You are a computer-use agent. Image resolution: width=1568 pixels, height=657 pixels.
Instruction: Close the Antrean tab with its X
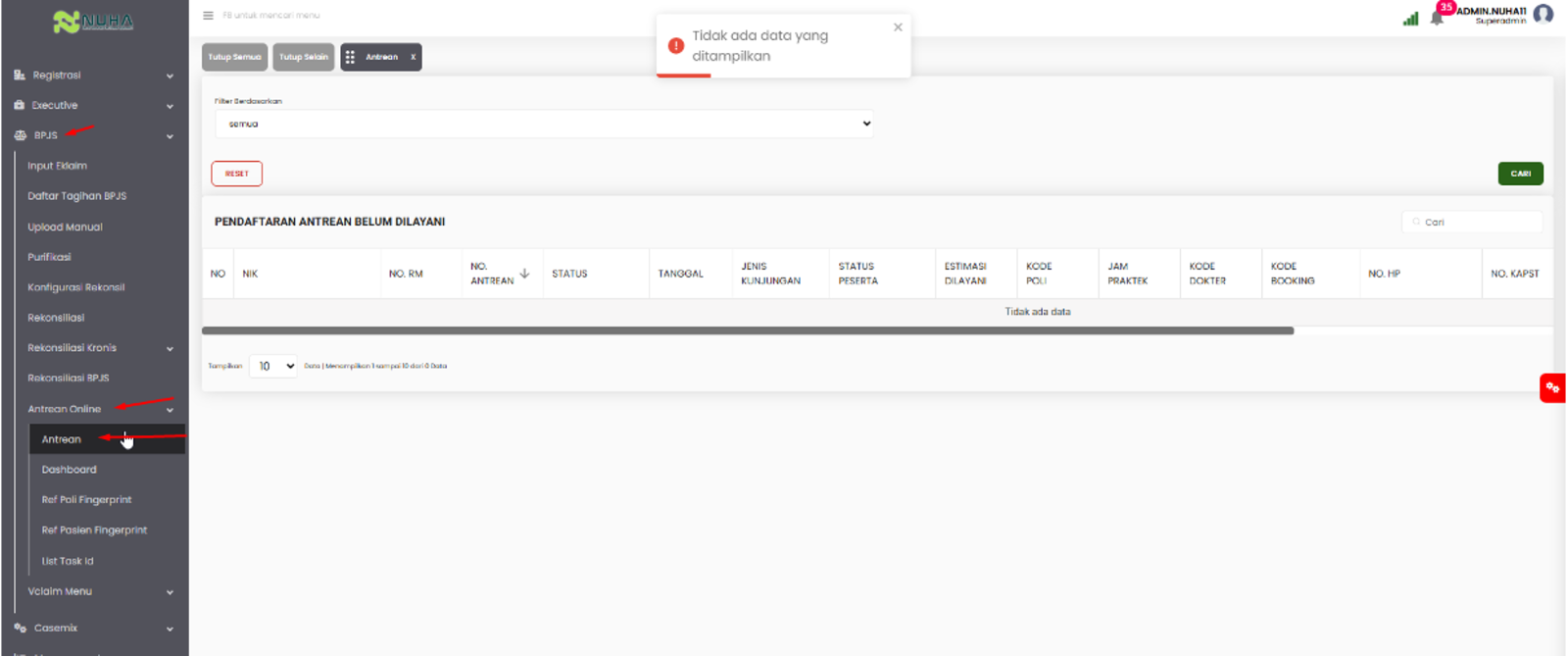point(413,57)
